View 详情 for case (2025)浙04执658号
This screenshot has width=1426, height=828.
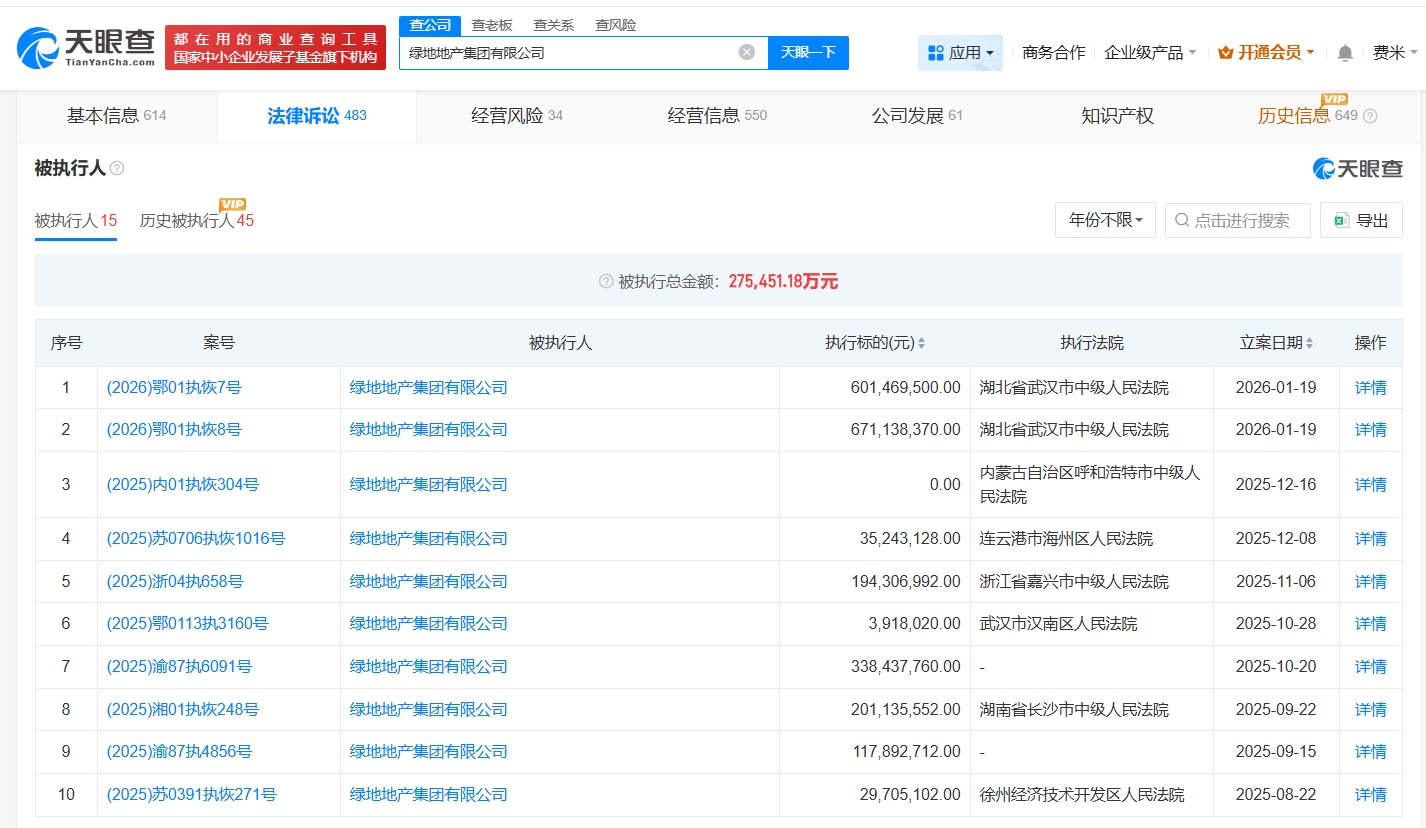(x=1370, y=582)
